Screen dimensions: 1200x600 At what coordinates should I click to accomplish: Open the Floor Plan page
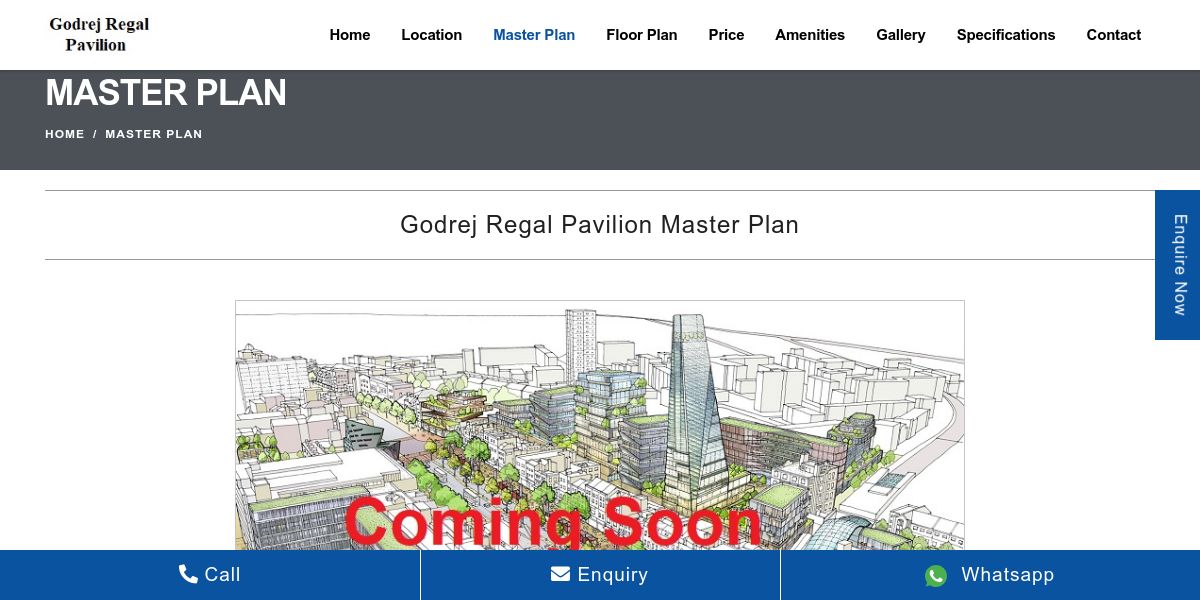tap(642, 35)
